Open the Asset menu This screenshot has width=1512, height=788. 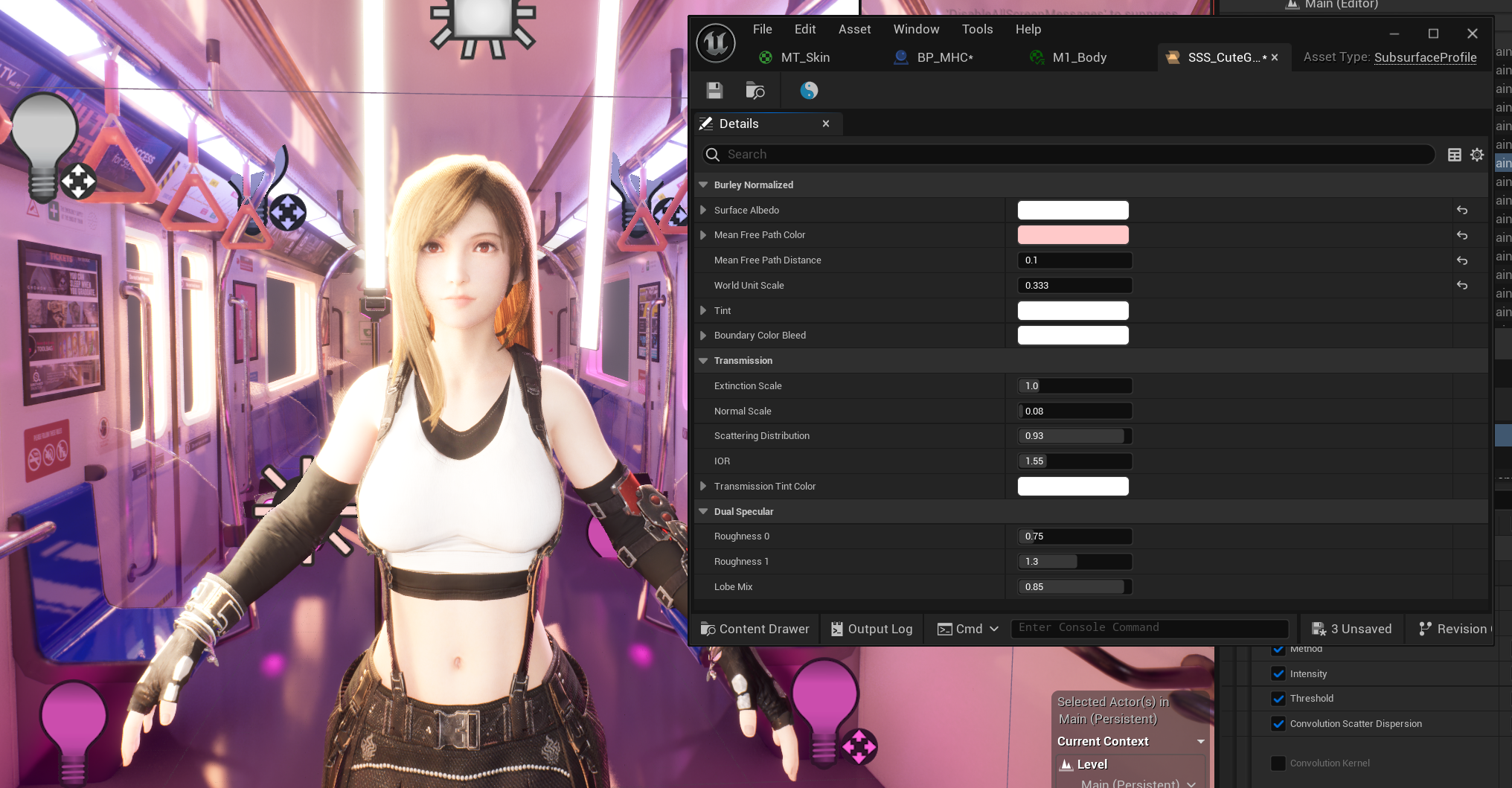pos(854,29)
